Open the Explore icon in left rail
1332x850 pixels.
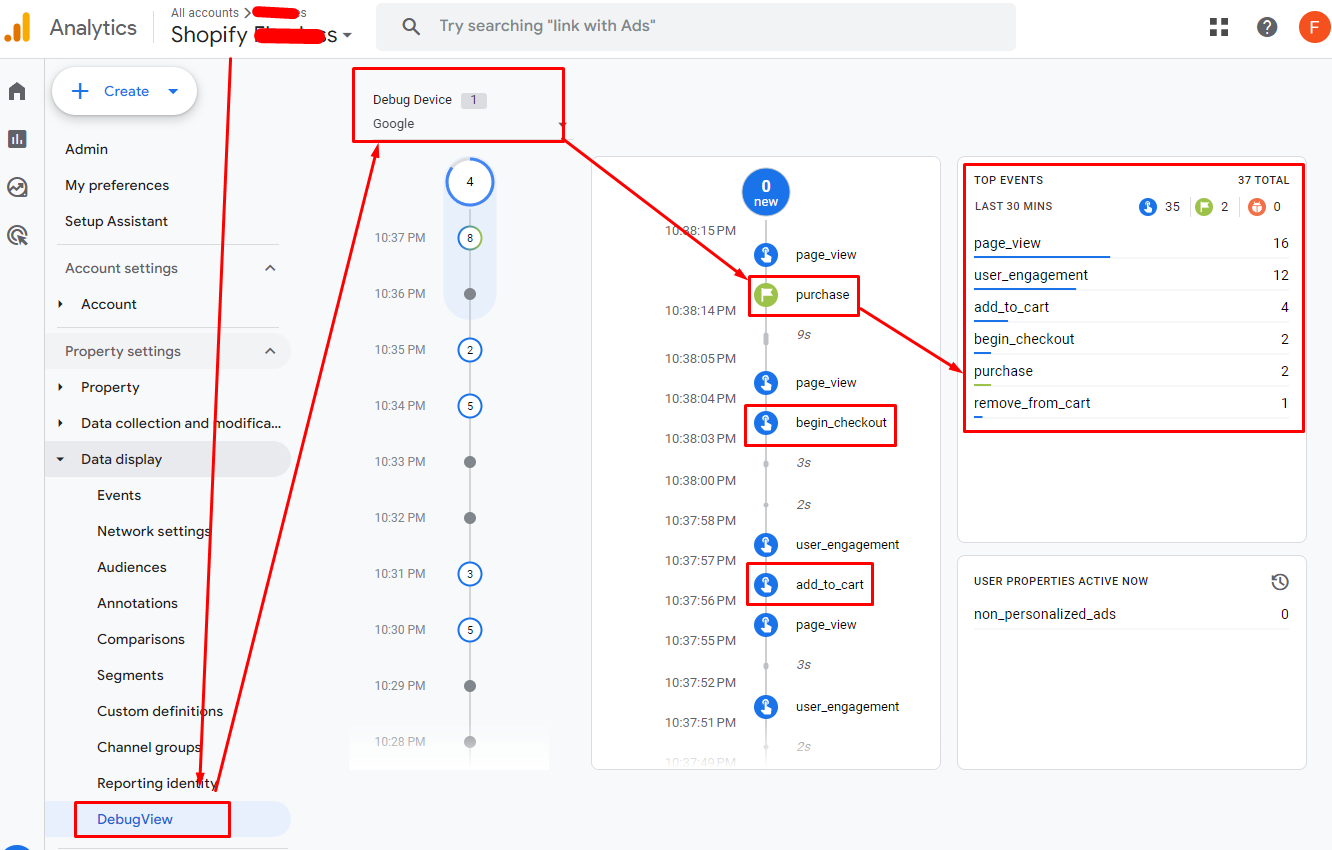point(17,187)
